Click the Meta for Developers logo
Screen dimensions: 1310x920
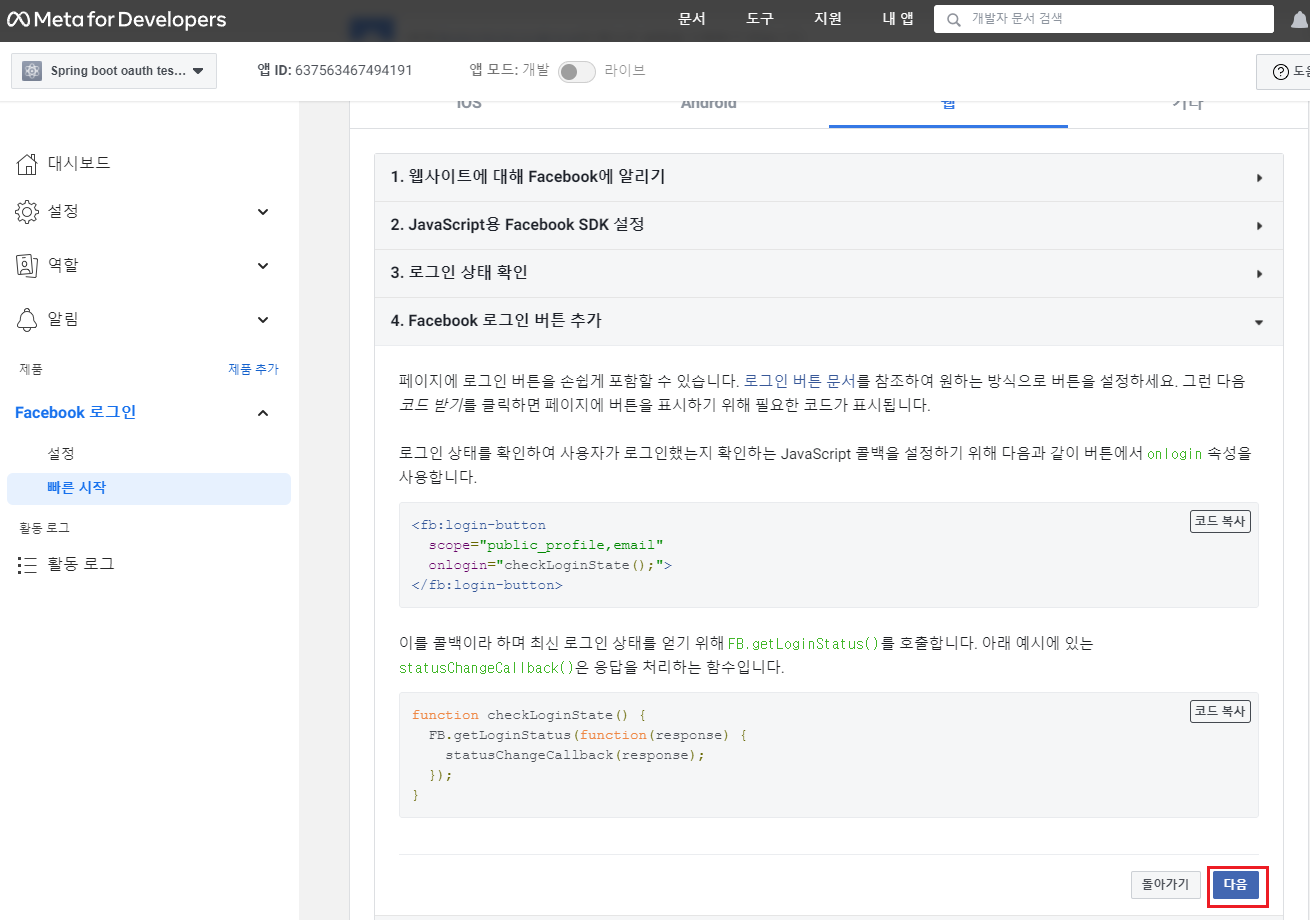[117, 20]
